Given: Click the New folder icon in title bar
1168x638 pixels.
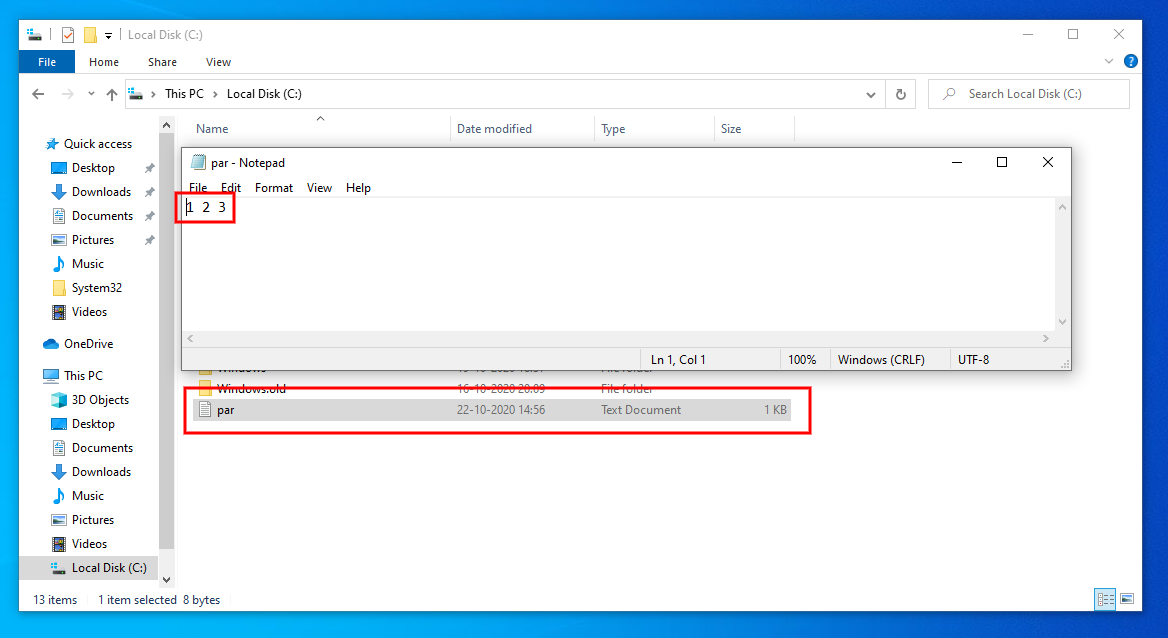Looking at the screenshot, I should [x=90, y=35].
